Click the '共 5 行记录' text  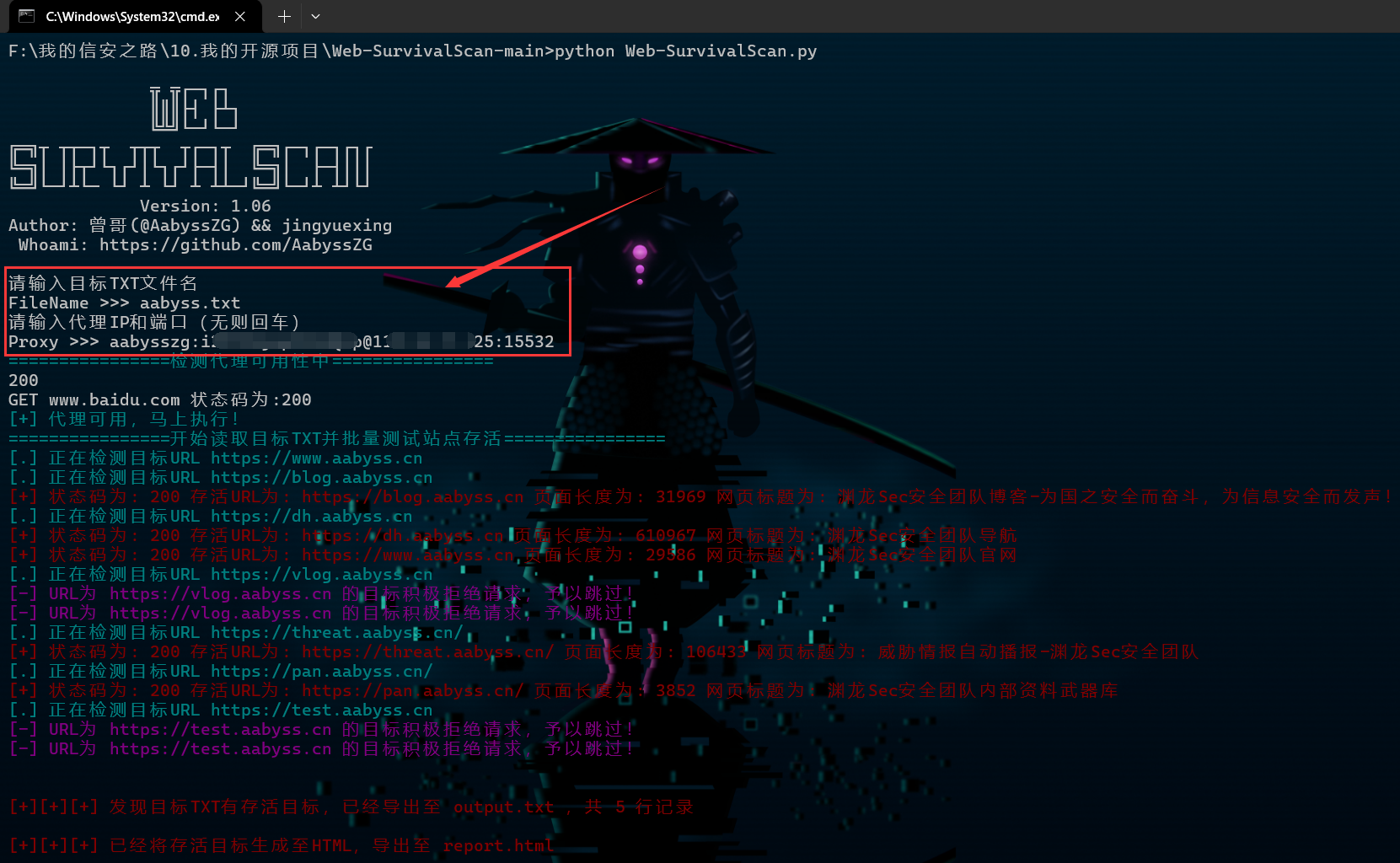[x=639, y=807]
